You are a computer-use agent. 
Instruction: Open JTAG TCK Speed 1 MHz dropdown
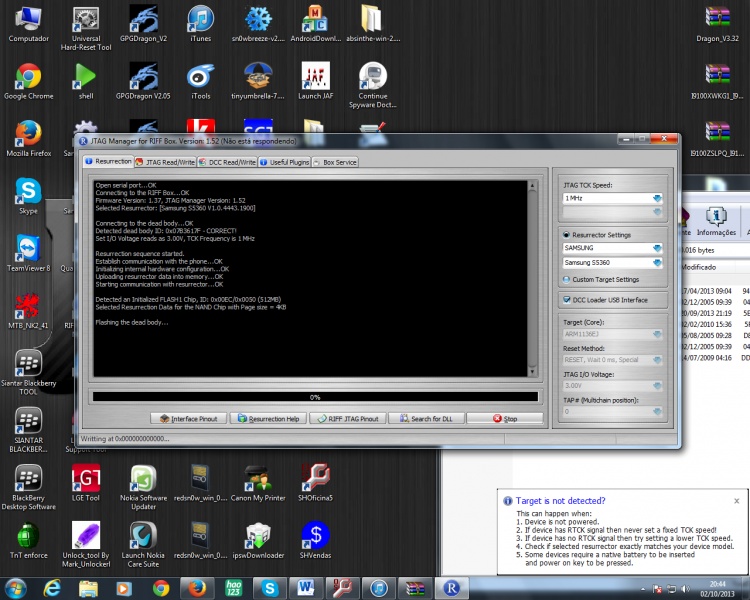coord(612,198)
